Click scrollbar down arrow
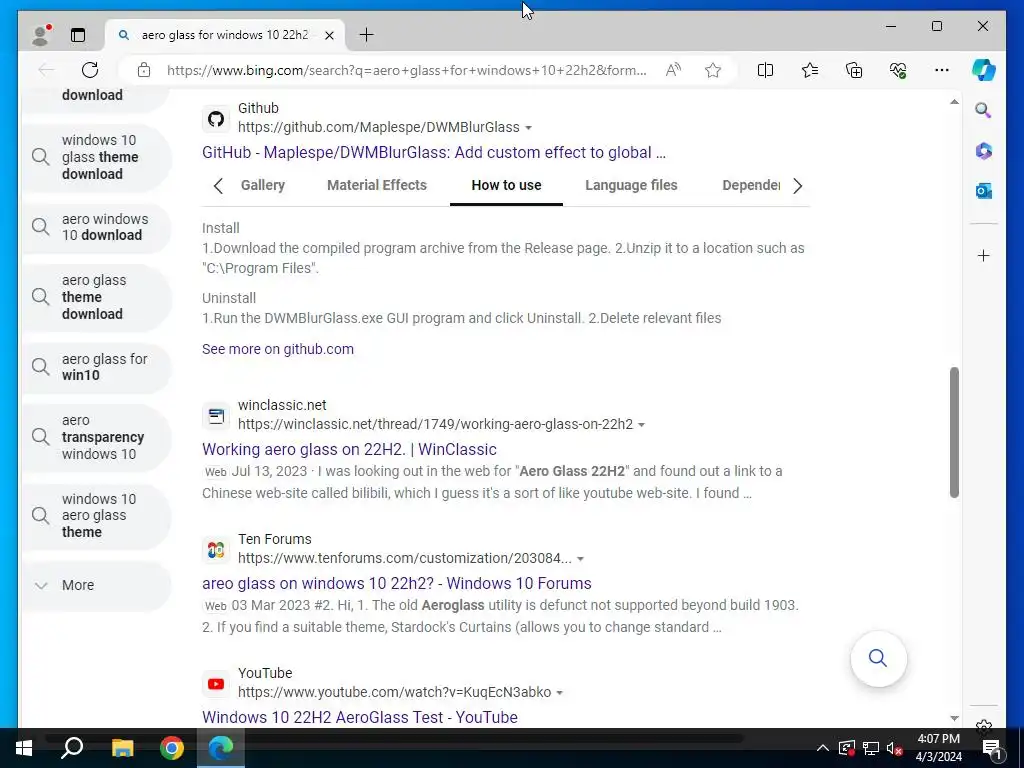The image size is (1024, 768). 954,718
